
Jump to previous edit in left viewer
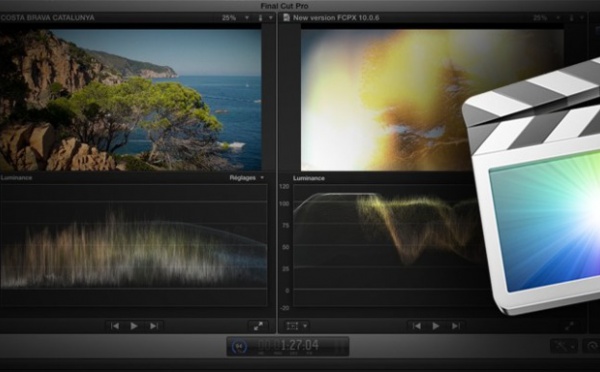click(114, 326)
